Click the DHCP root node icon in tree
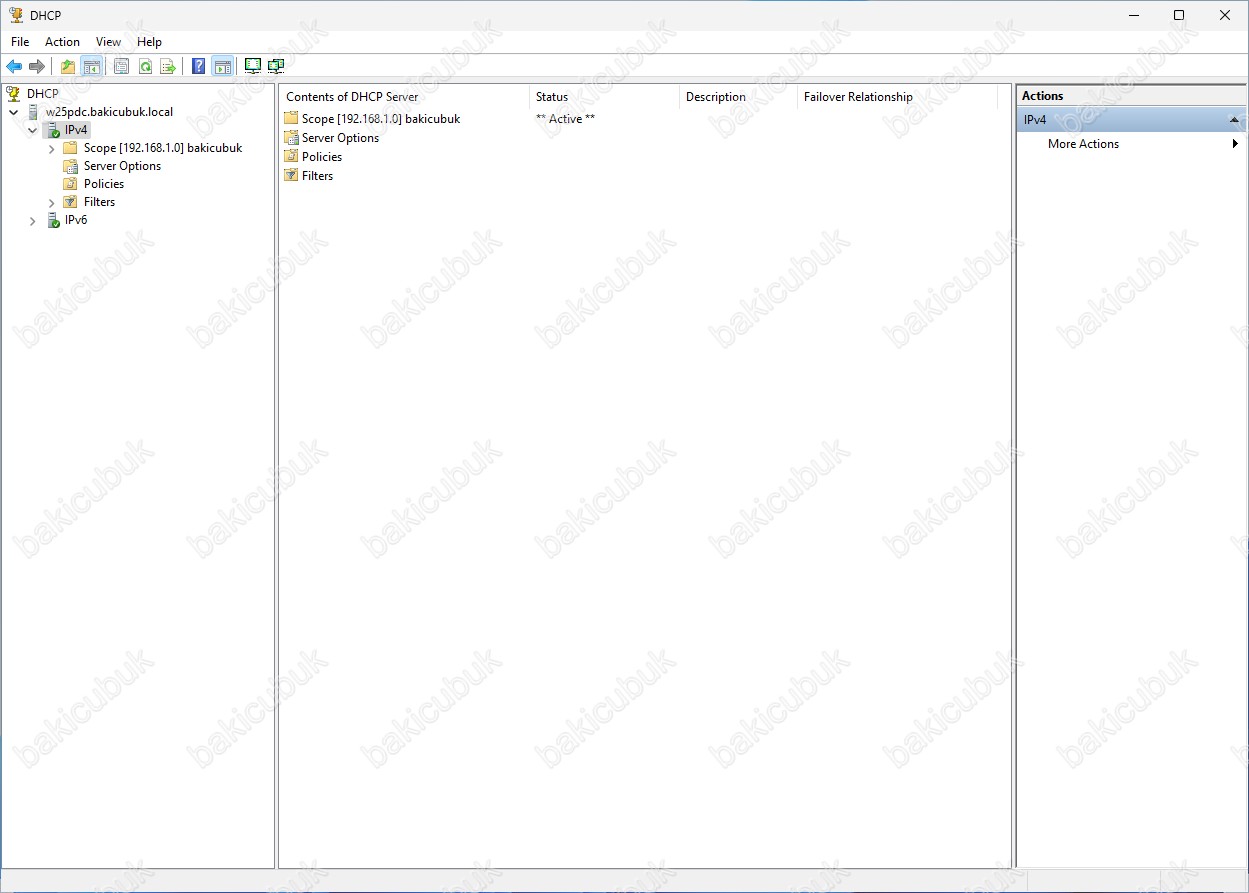The image size is (1249, 893). 13,93
